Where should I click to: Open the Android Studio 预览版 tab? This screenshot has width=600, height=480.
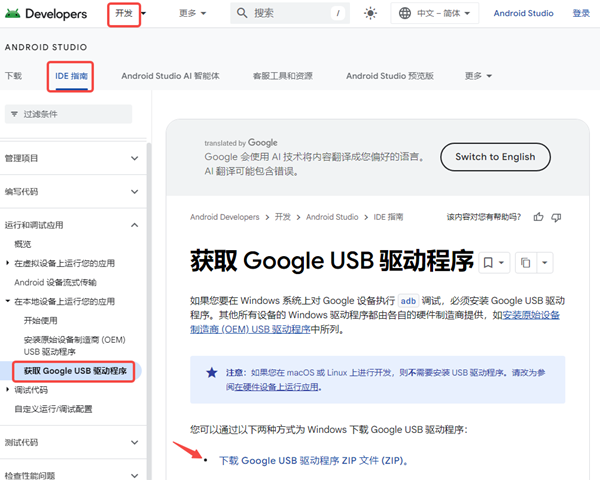[390, 76]
